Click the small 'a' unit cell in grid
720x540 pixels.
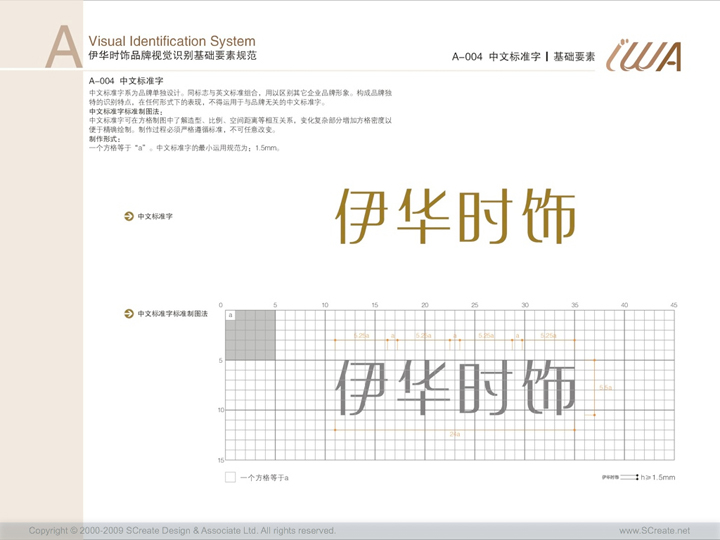(230, 315)
